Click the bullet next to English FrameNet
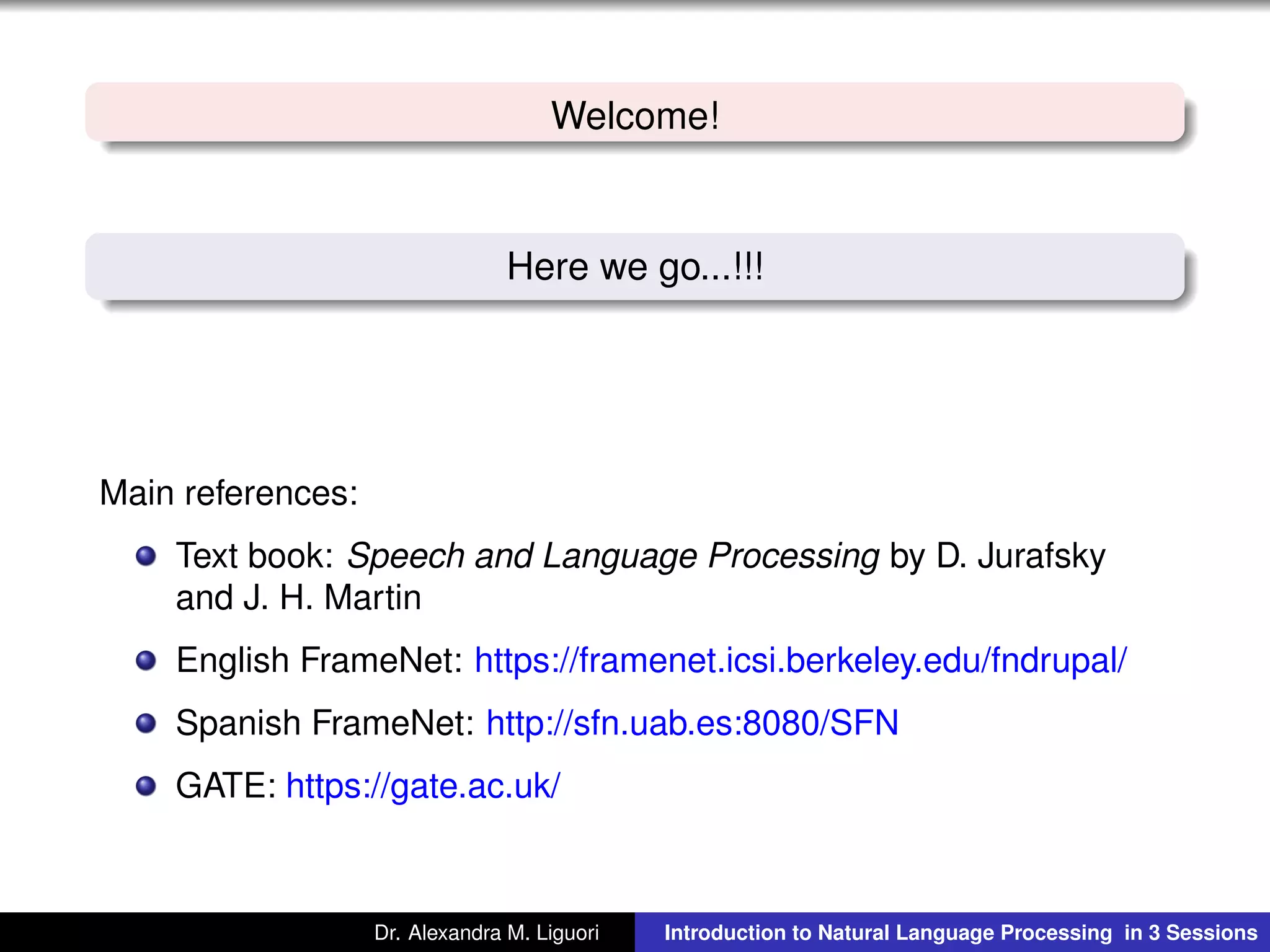The width and height of the screenshot is (1270, 952). (146, 661)
